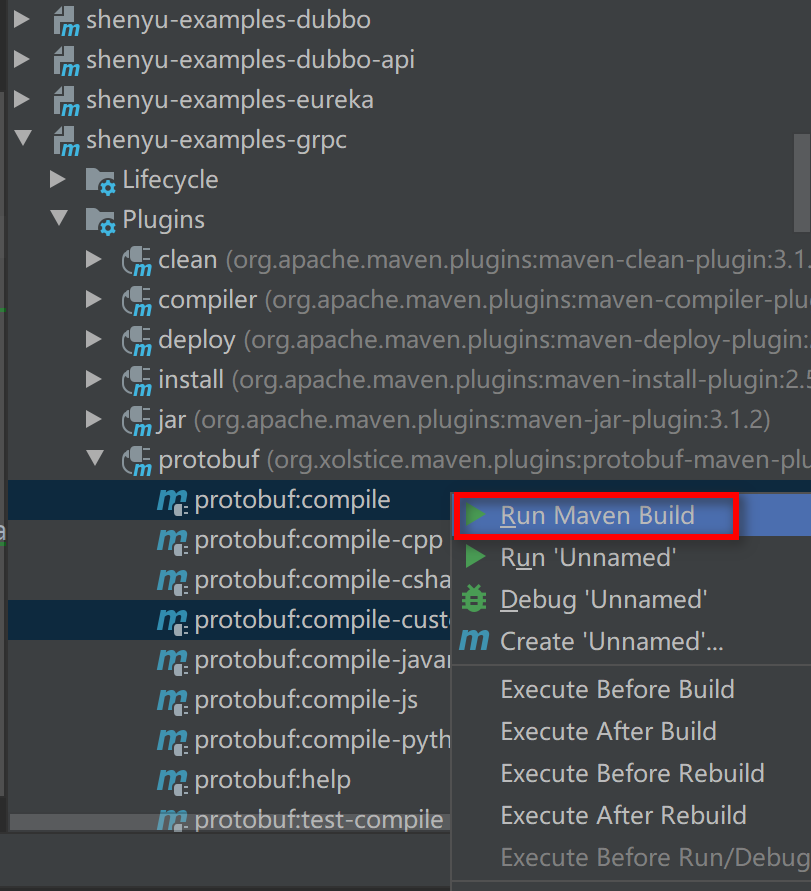Select the protobuf:compile-js goal

(x=306, y=700)
